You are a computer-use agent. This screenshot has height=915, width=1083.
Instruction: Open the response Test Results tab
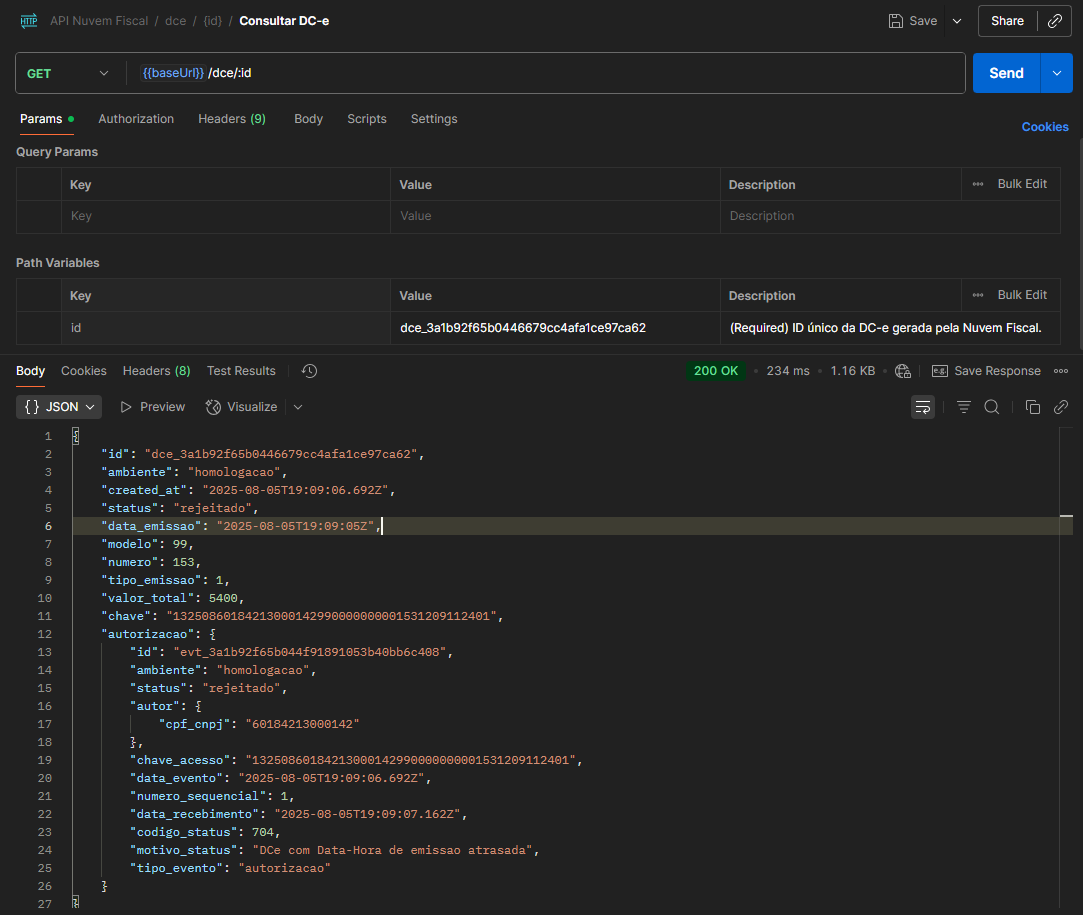click(x=241, y=371)
